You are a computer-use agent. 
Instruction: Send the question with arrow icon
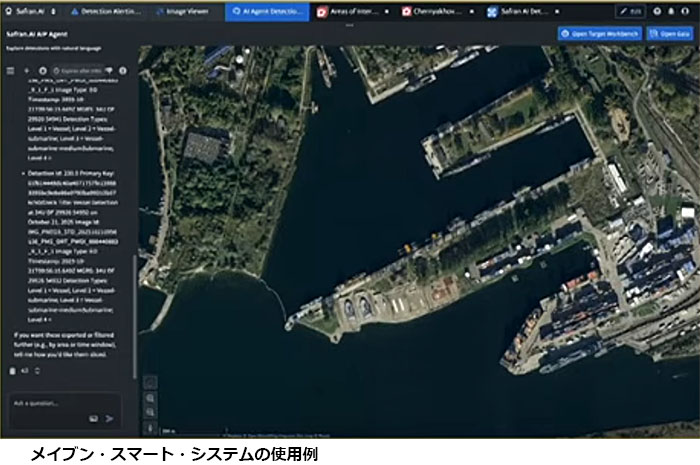click(x=110, y=418)
